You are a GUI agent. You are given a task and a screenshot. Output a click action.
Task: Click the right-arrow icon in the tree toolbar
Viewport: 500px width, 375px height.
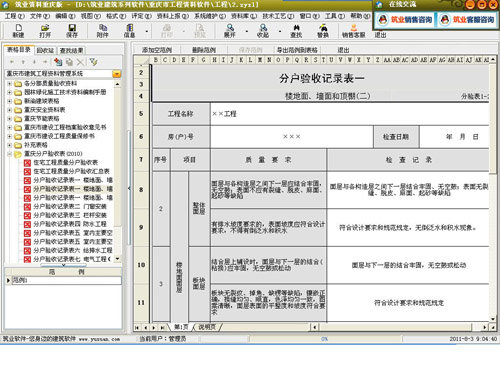[x=45, y=62]
